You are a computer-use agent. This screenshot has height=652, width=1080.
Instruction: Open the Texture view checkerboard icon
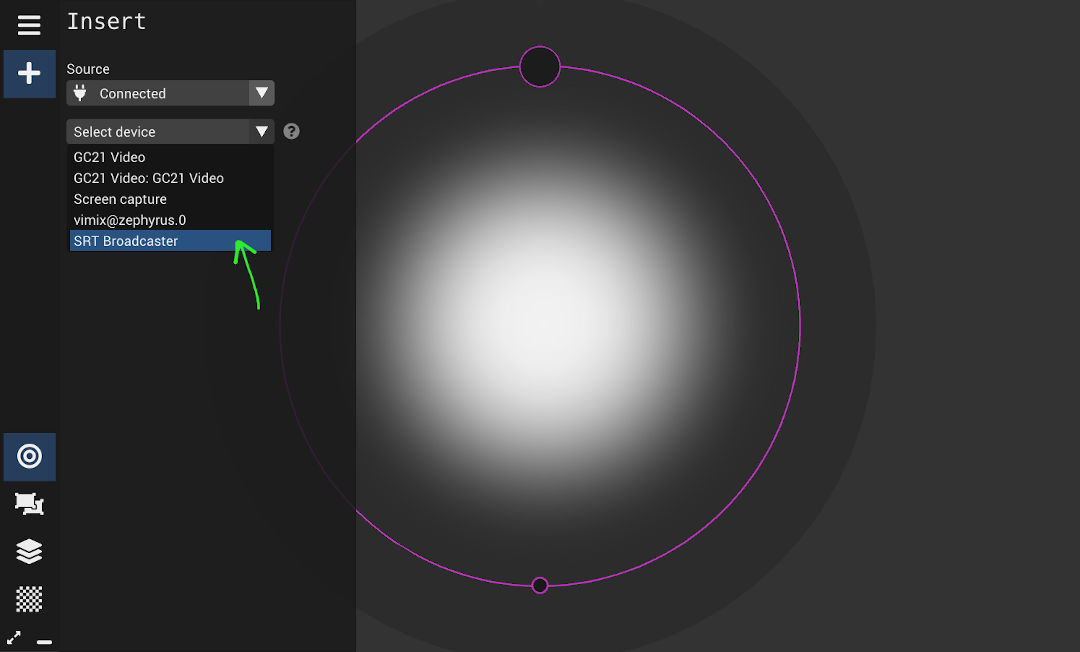pyautogui.click(x=29, y=599)
